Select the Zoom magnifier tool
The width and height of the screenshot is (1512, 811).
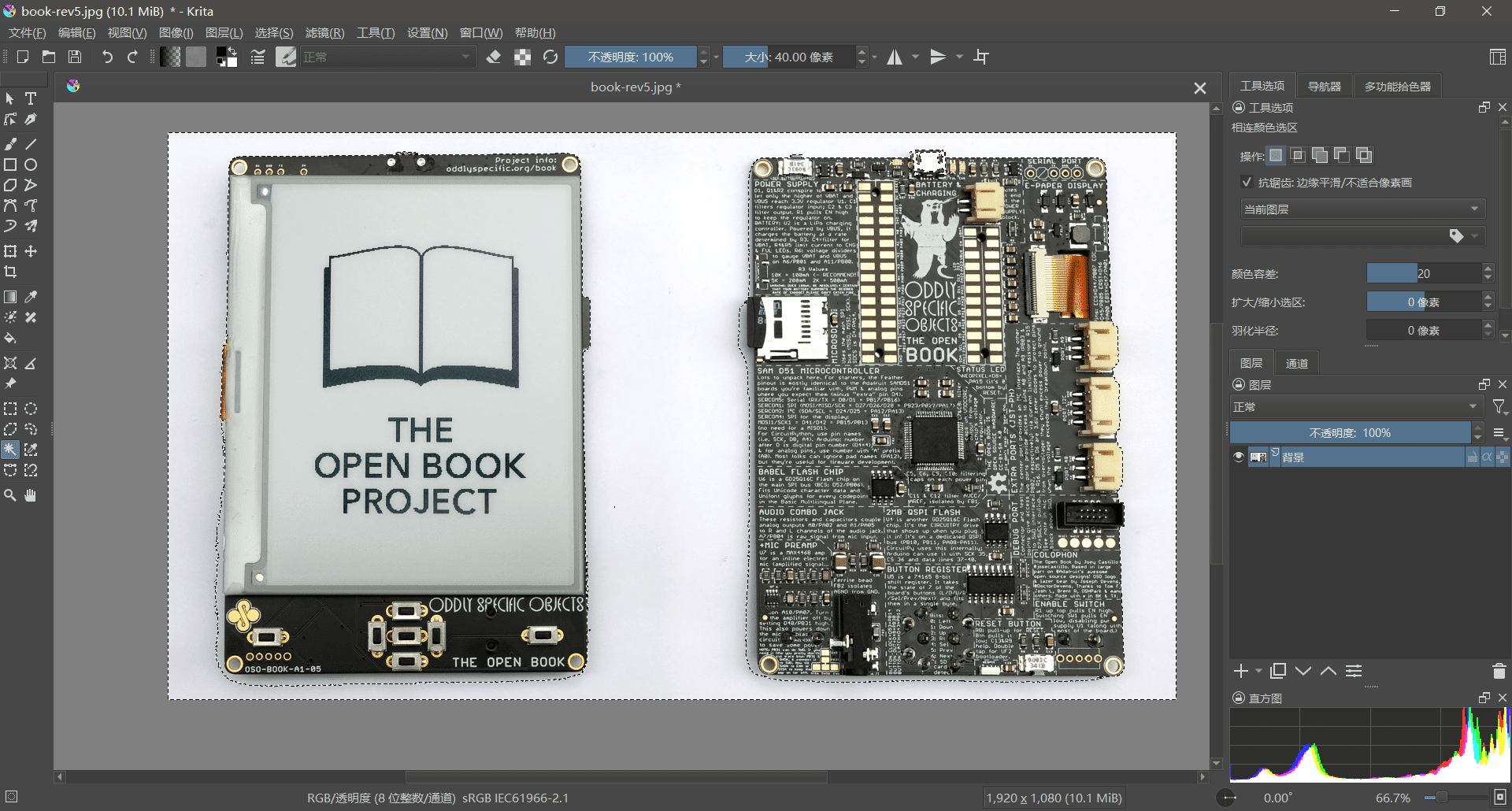click(x=10, y=495)
